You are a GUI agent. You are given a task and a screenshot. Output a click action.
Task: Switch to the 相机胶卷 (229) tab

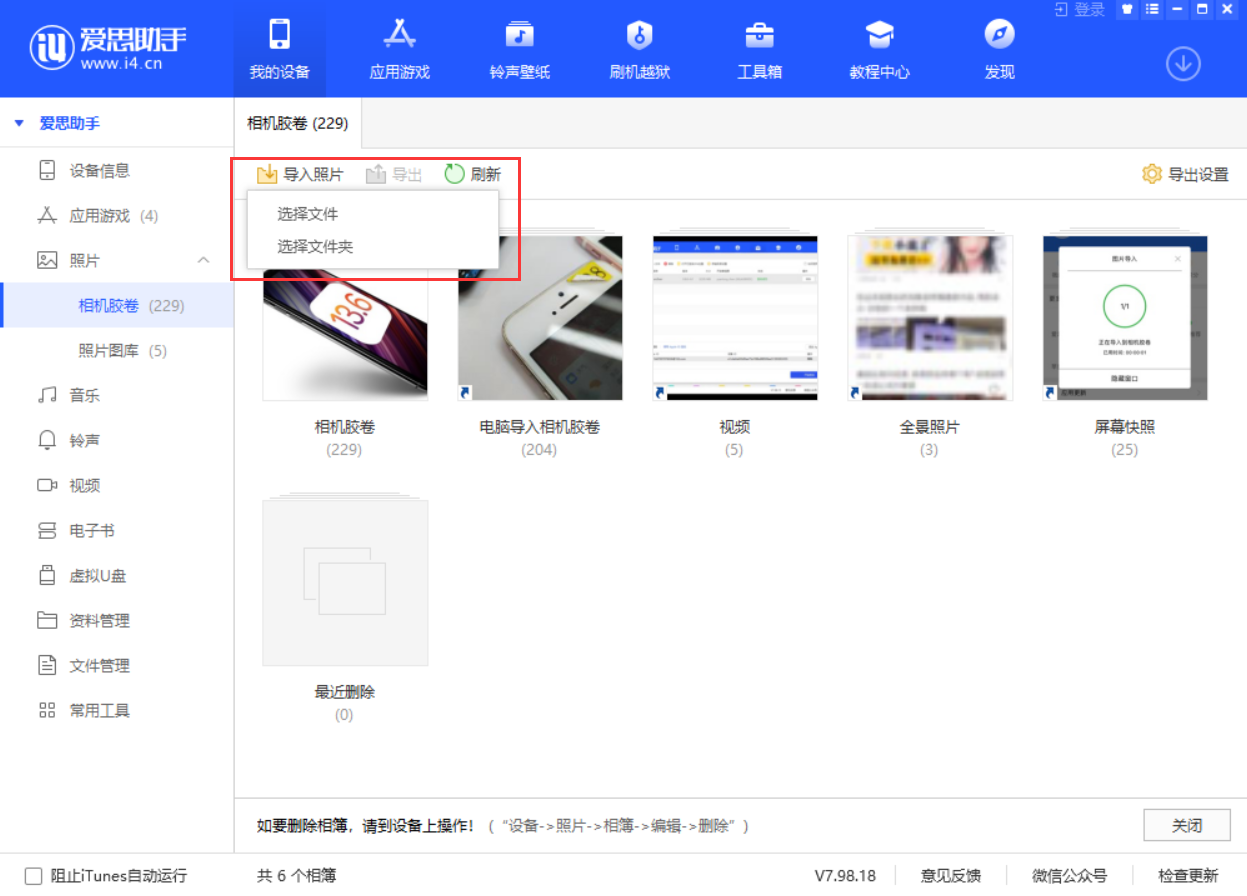tap(297, 124)
